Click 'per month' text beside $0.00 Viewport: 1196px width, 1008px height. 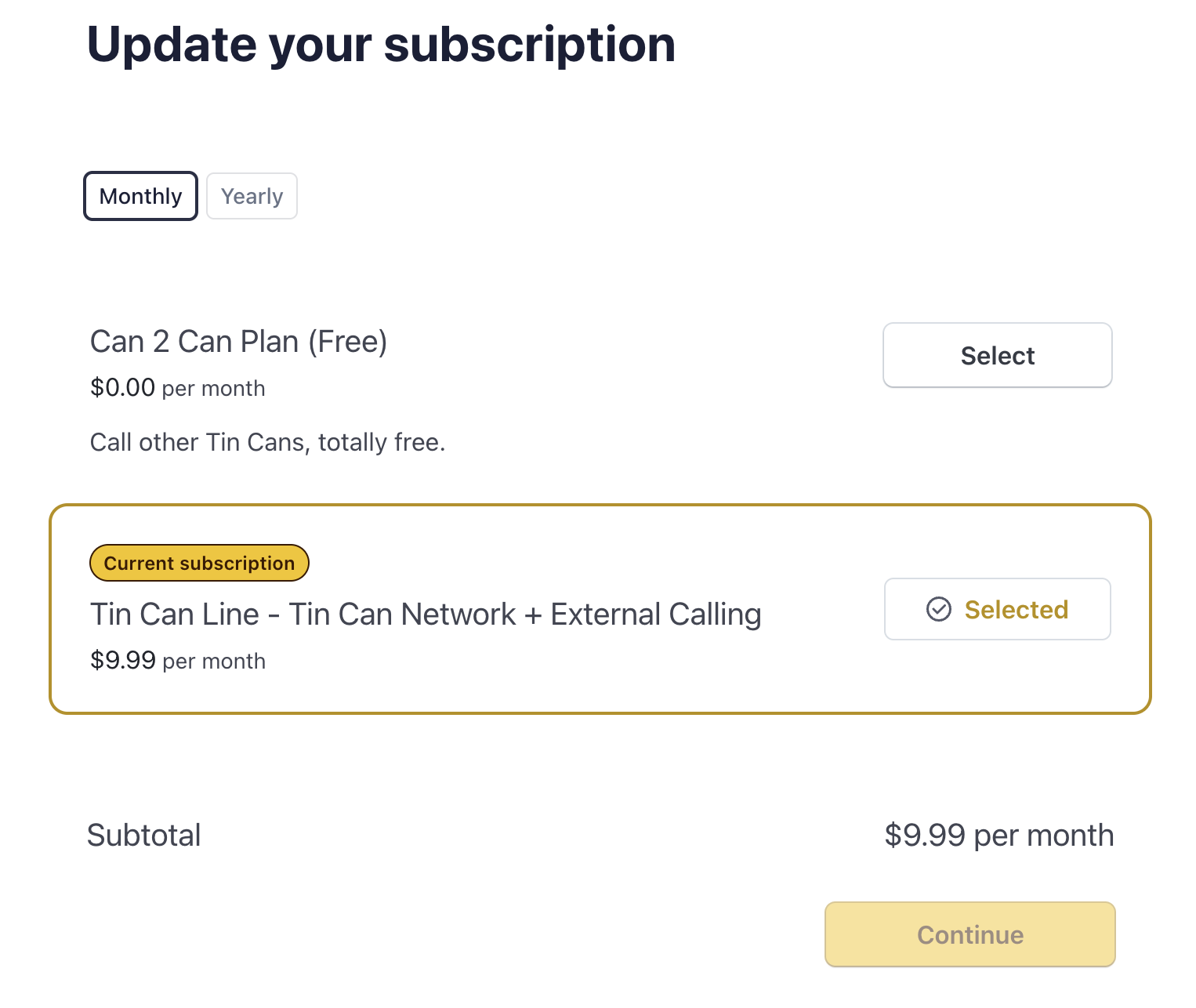213,389
